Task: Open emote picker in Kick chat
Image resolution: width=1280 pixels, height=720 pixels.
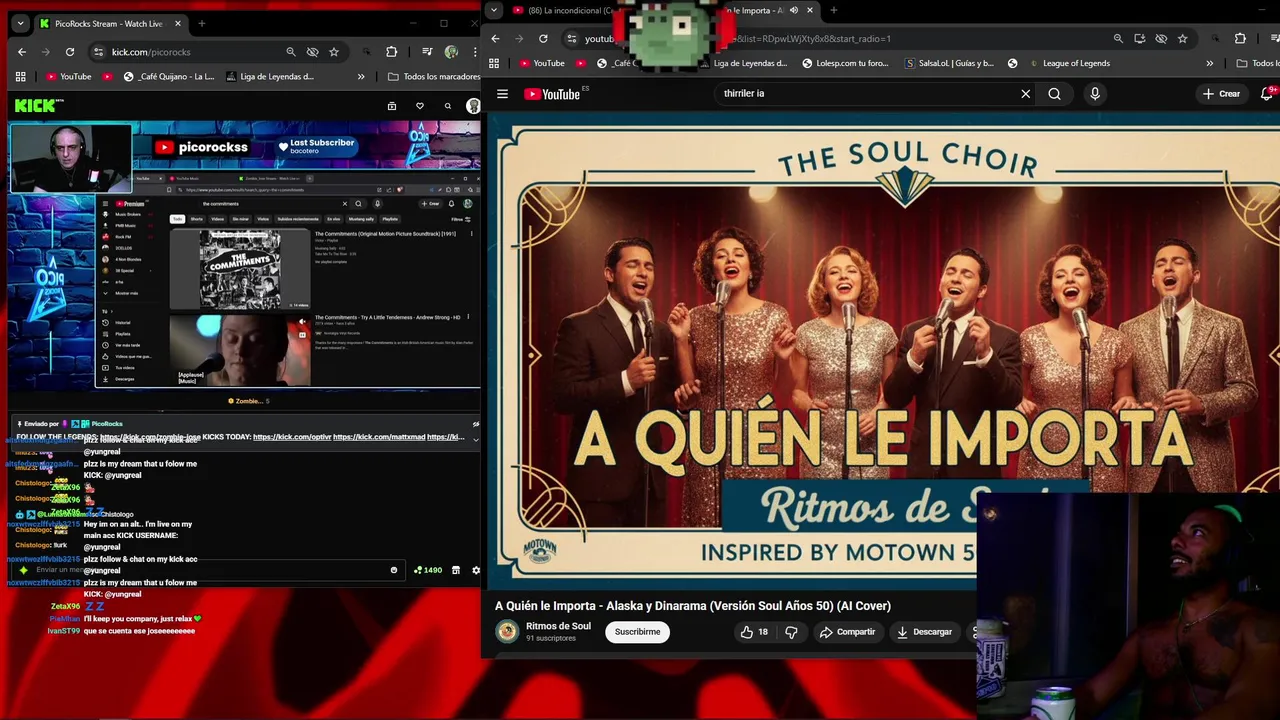Action: click(x=393, y=570)
